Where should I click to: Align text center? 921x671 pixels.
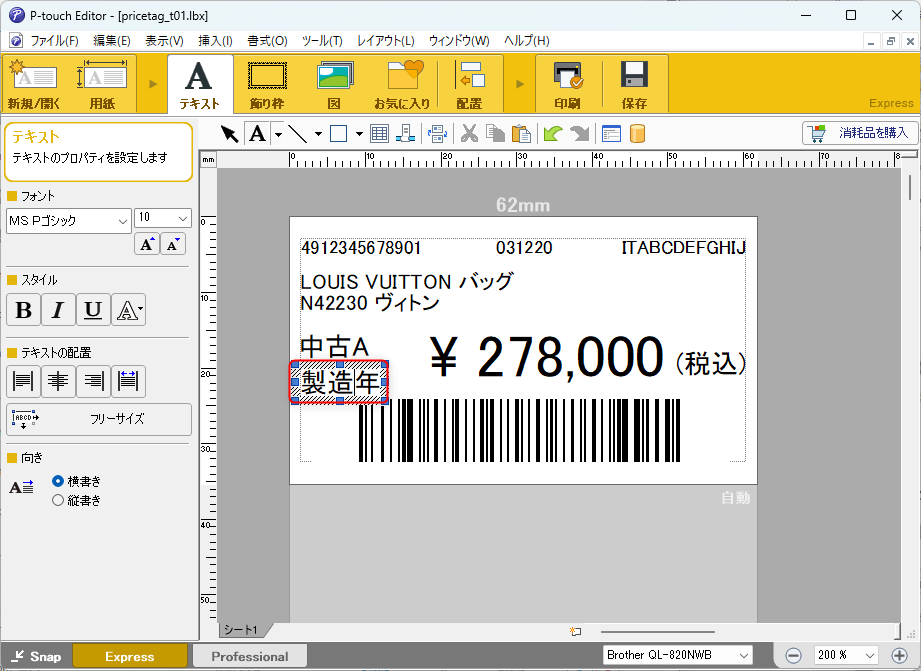coord(58,381)
